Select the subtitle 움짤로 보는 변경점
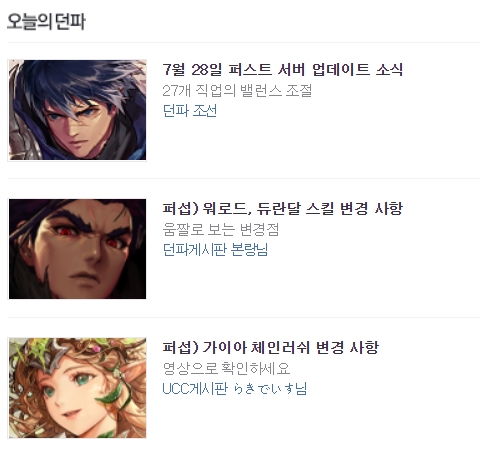 pos(221,229)
